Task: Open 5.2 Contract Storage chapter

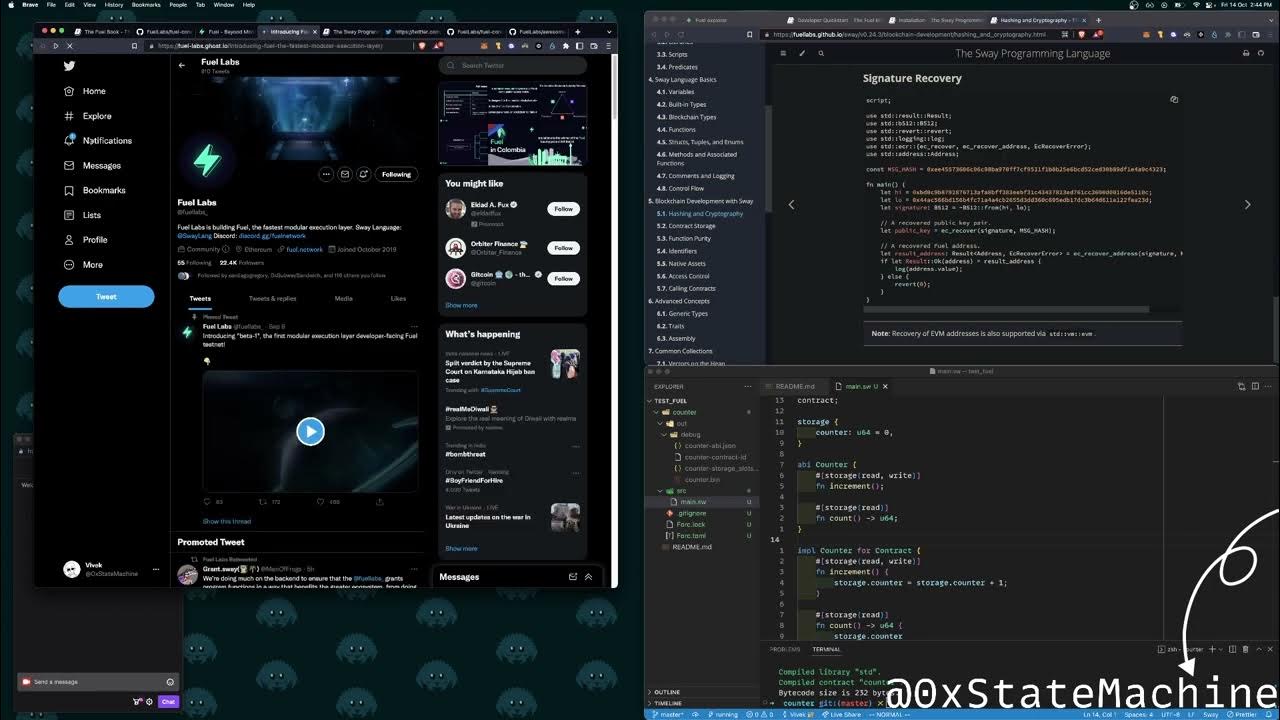Action: pos(686,226)
